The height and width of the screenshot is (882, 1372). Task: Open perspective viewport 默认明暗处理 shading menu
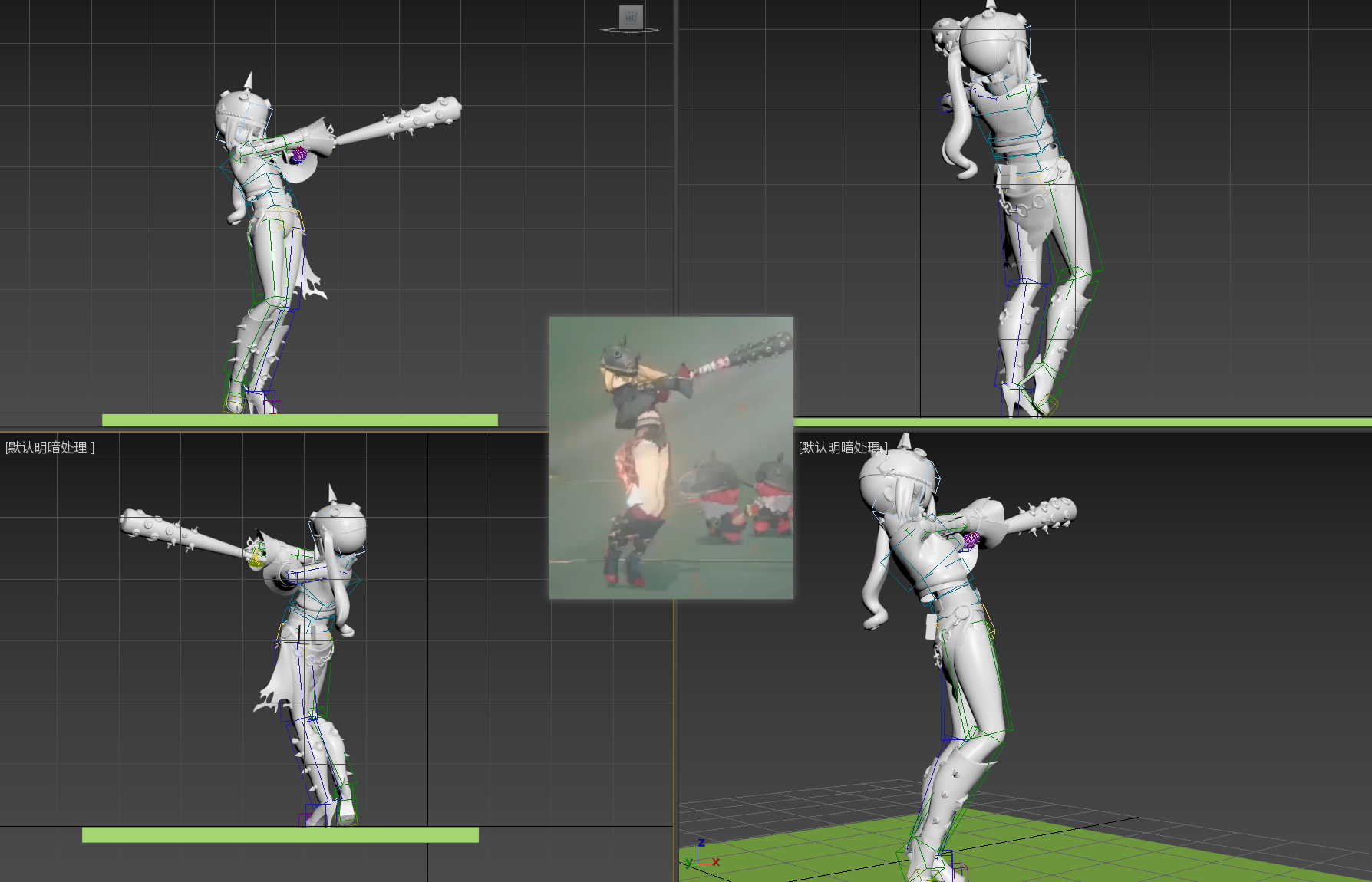click(843, 447)
